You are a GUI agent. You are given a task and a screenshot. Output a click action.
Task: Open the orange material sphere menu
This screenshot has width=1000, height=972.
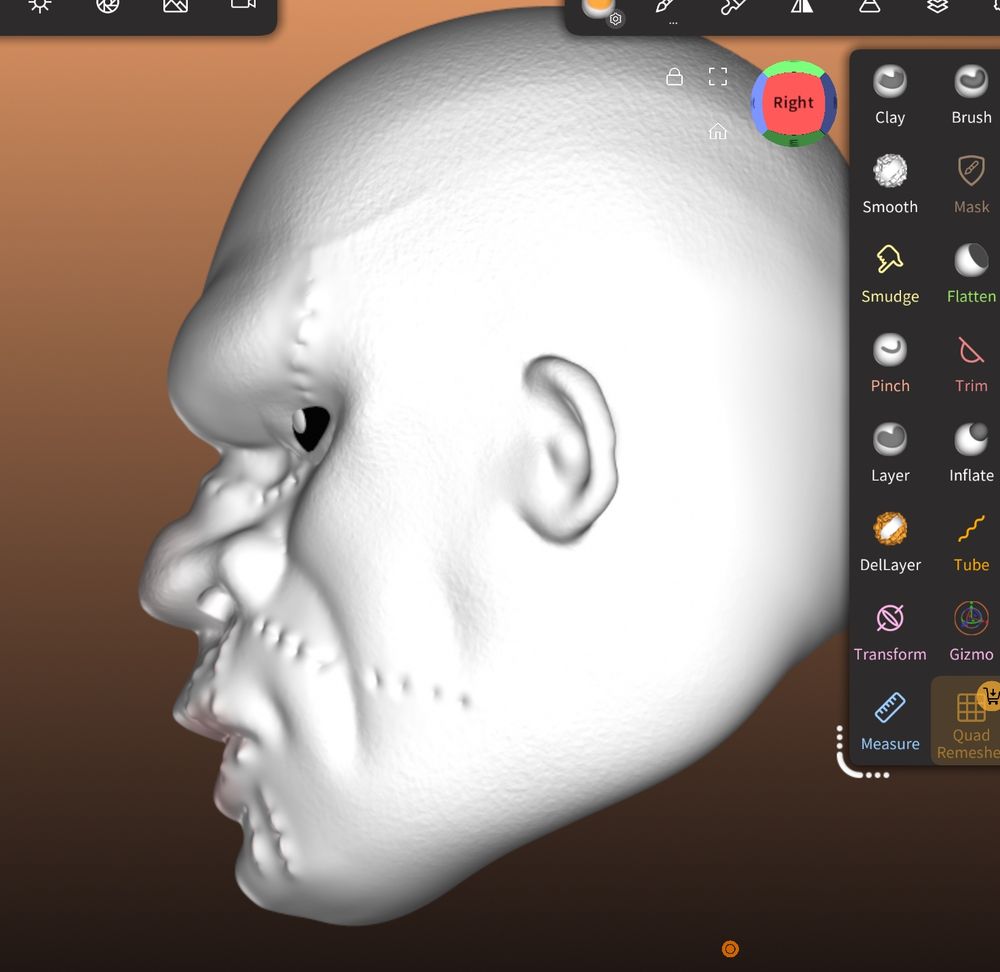tap(599, 9)
